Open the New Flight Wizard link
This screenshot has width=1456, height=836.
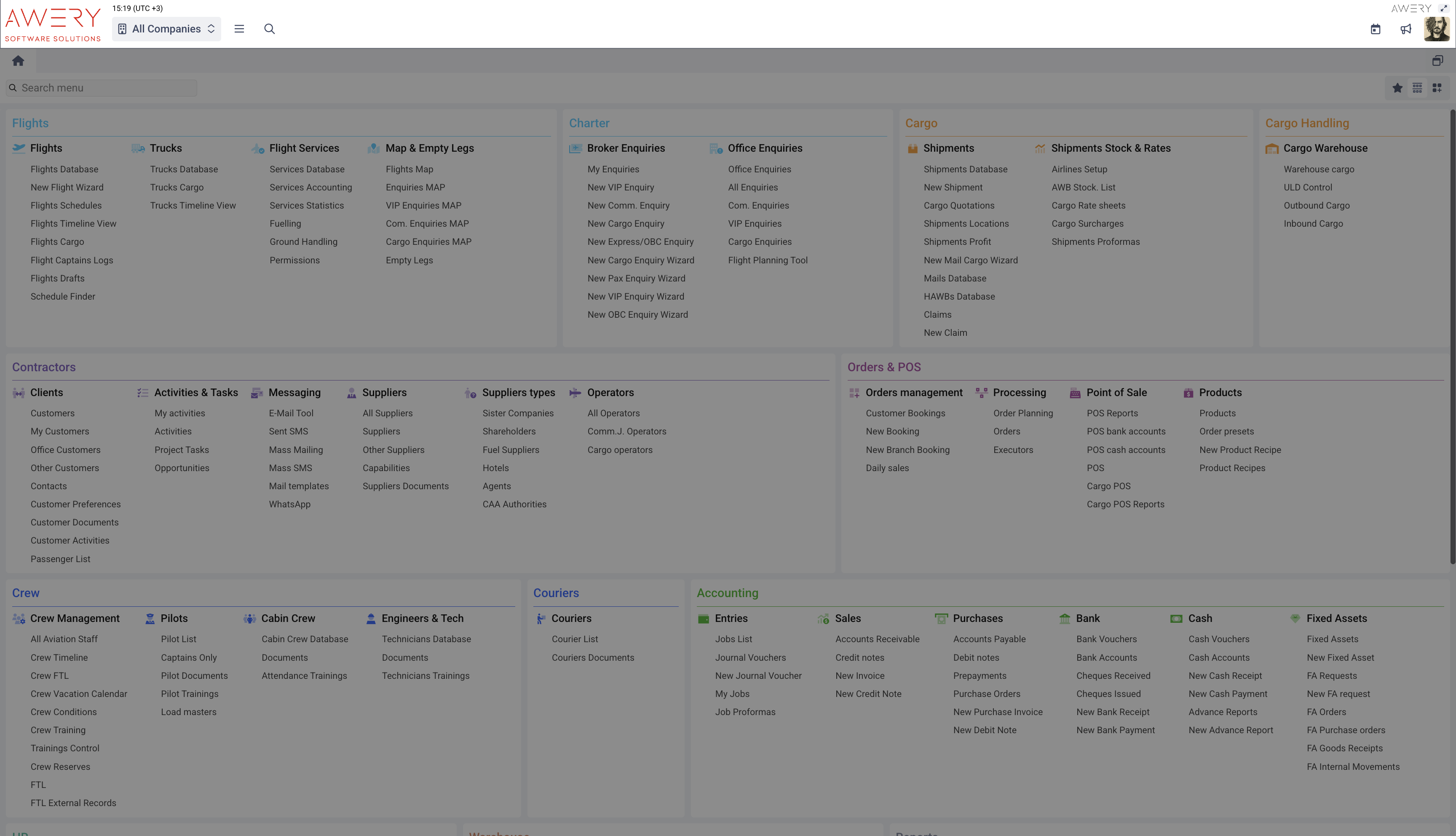tap(67, 187)
